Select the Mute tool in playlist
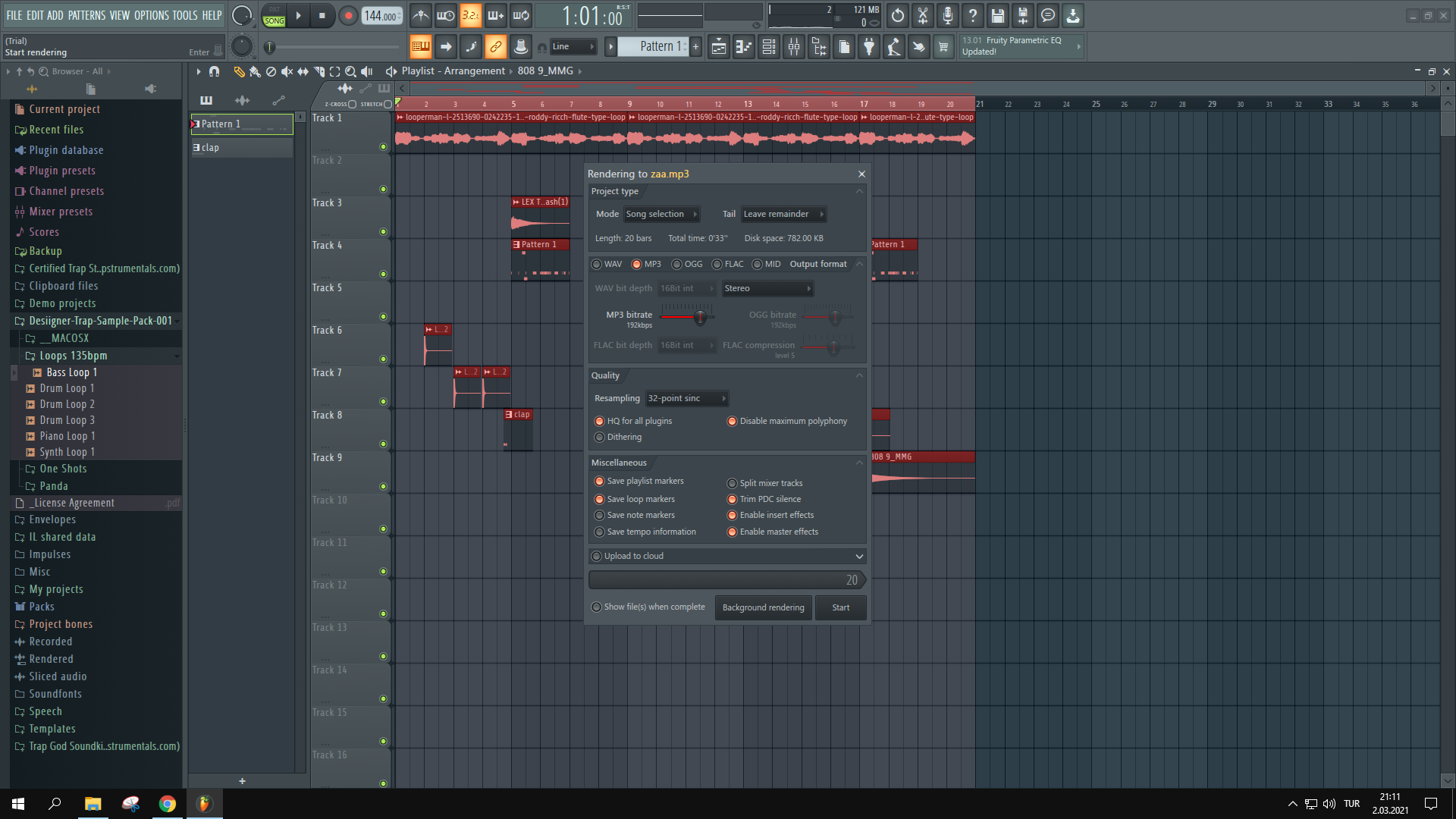1456x819 pixels. pos(287,71)
